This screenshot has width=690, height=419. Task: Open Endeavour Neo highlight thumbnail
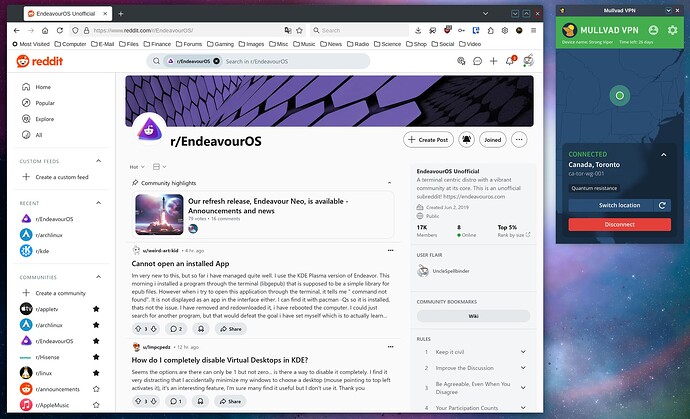[x=159, y=215]
